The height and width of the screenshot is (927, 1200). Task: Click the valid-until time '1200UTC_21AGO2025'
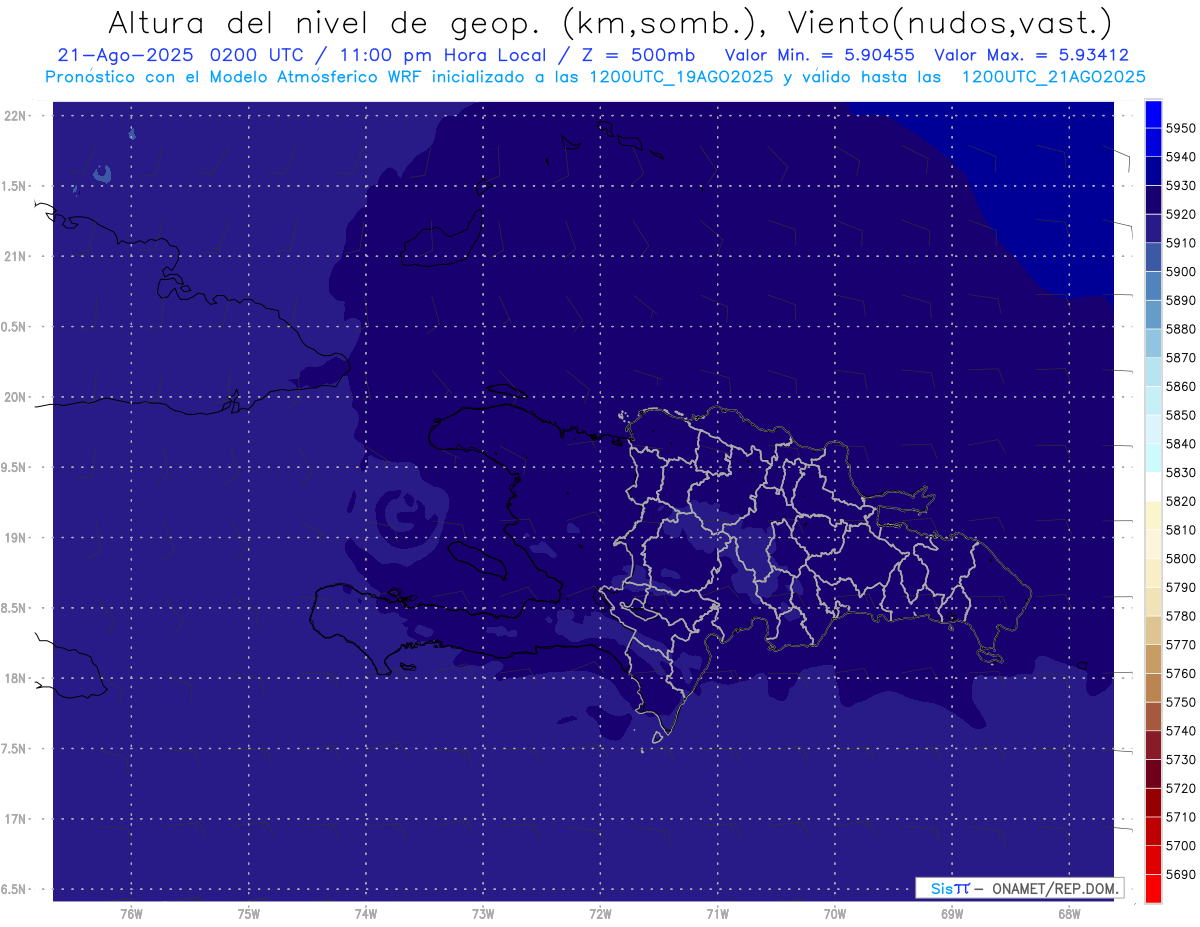point(1053,76)
